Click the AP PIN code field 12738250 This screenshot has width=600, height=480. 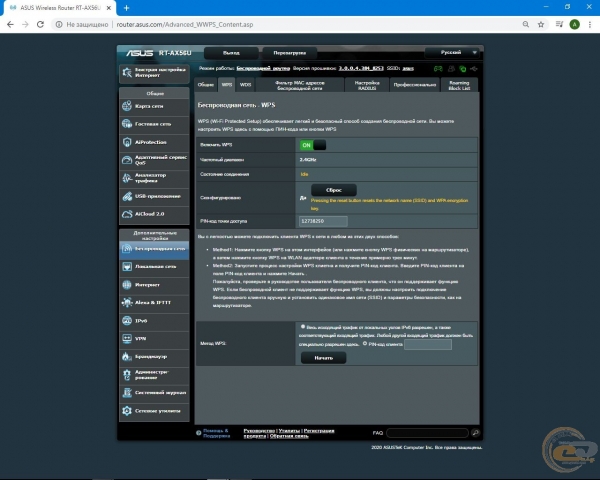[323, 221]
